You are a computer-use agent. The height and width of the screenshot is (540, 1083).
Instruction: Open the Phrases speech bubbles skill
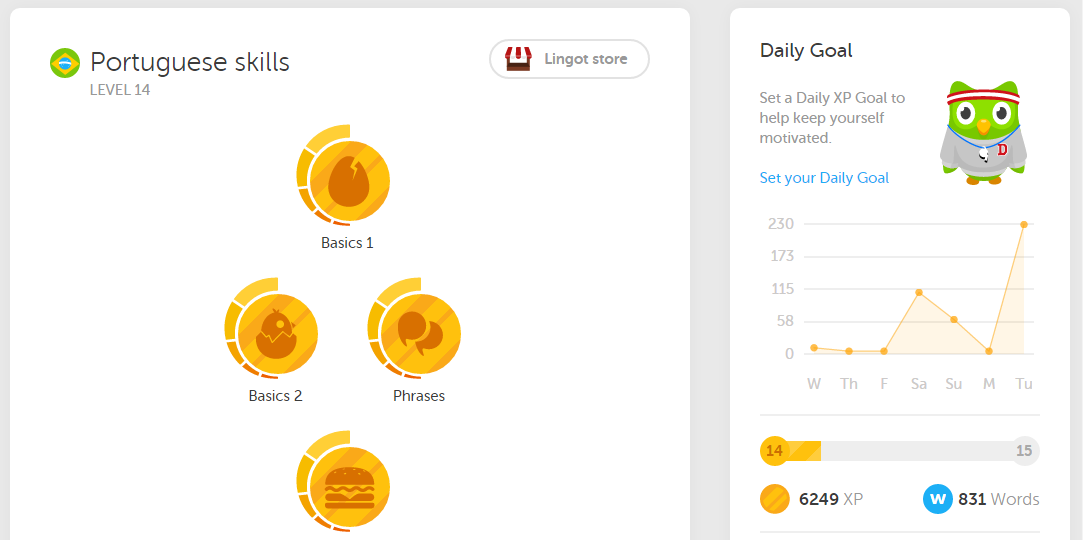415,329
